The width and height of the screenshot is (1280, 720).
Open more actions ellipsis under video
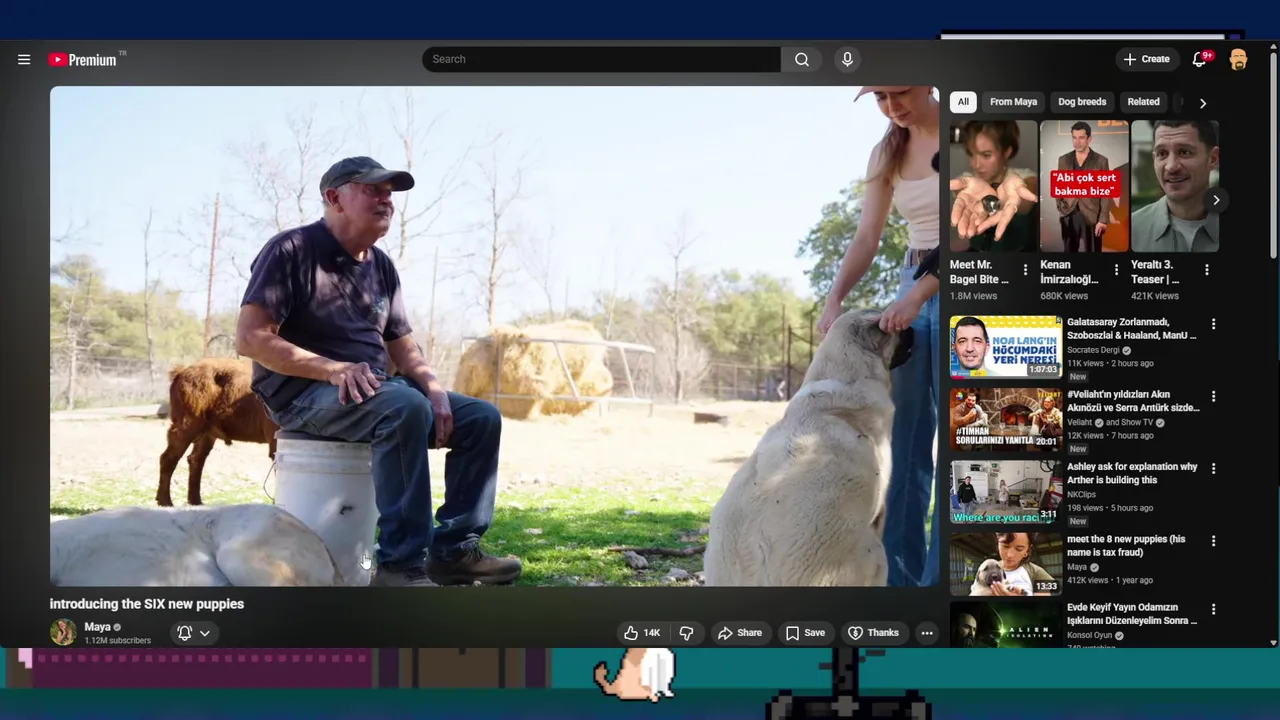click(x=927, y=633)
